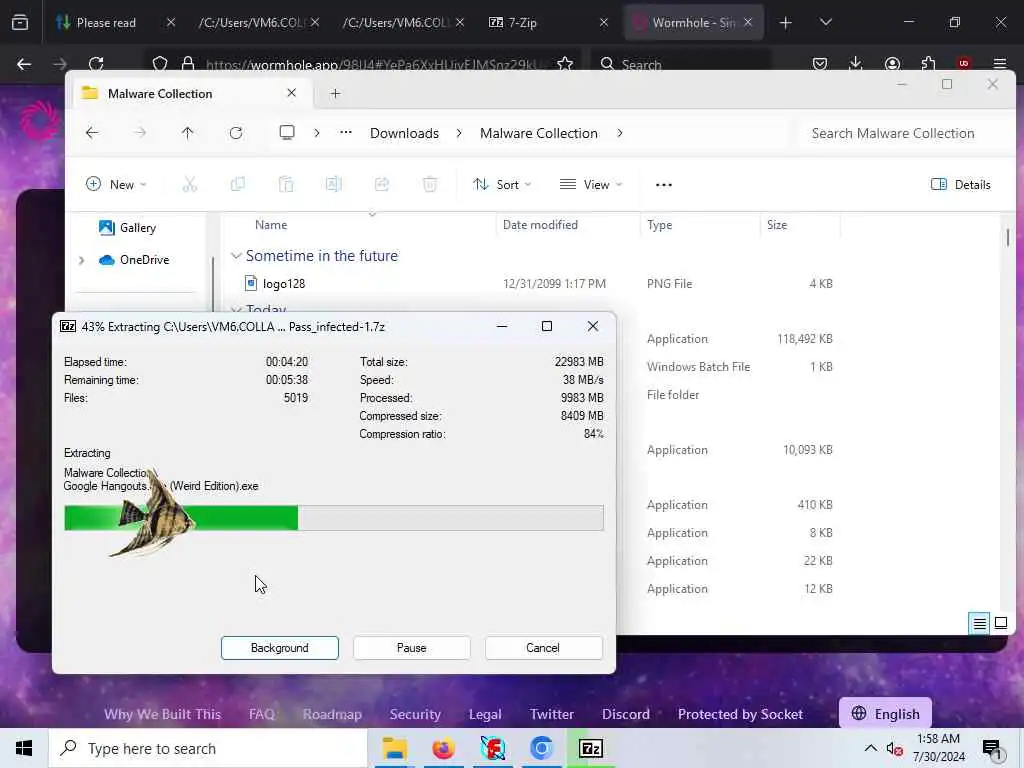Image resolution: width=1024 pixels, height=768 pixels.
Task: Open the Sort dropdown menu
Action: (502, 185)
